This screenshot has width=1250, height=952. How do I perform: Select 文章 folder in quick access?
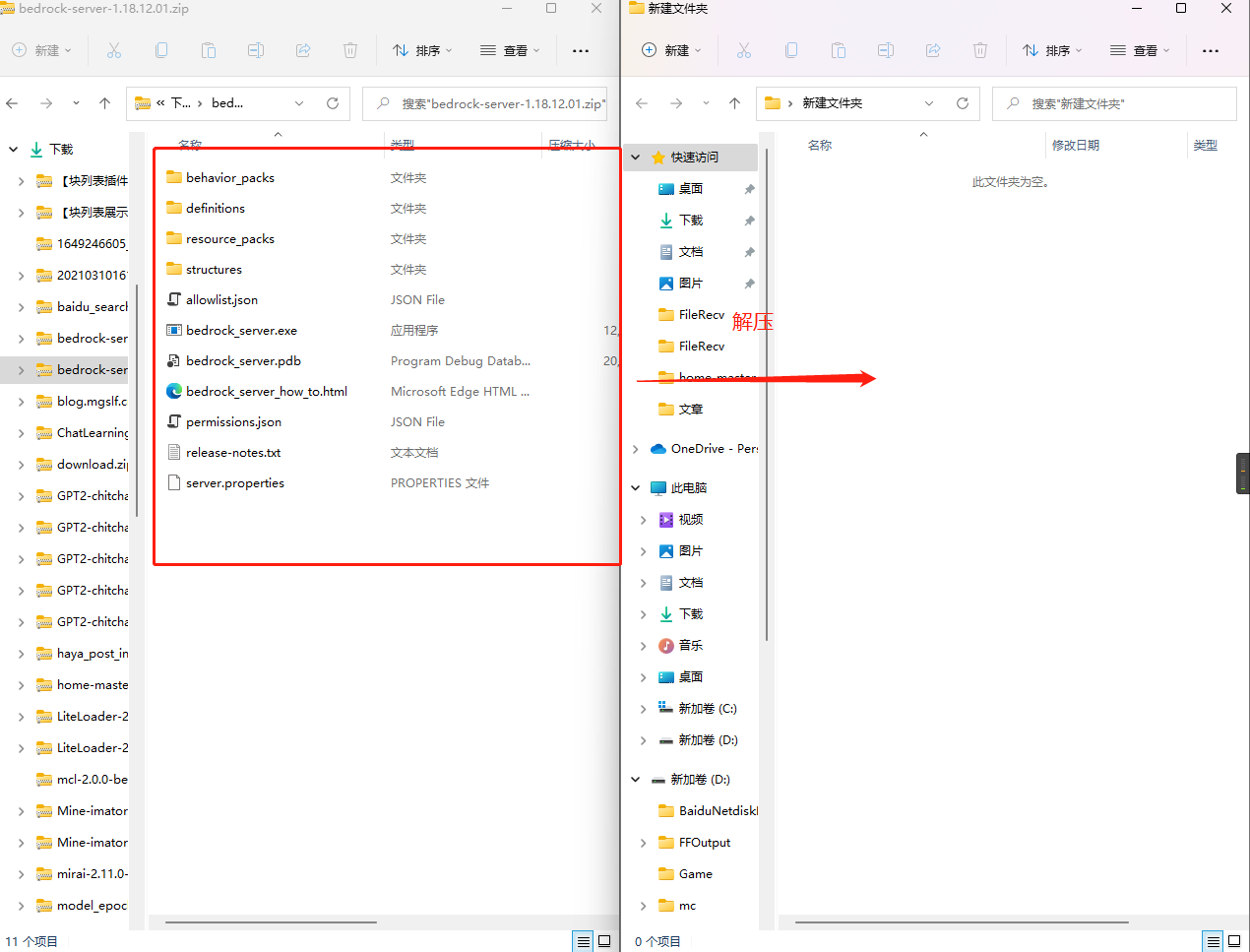[x=691, y=410]
